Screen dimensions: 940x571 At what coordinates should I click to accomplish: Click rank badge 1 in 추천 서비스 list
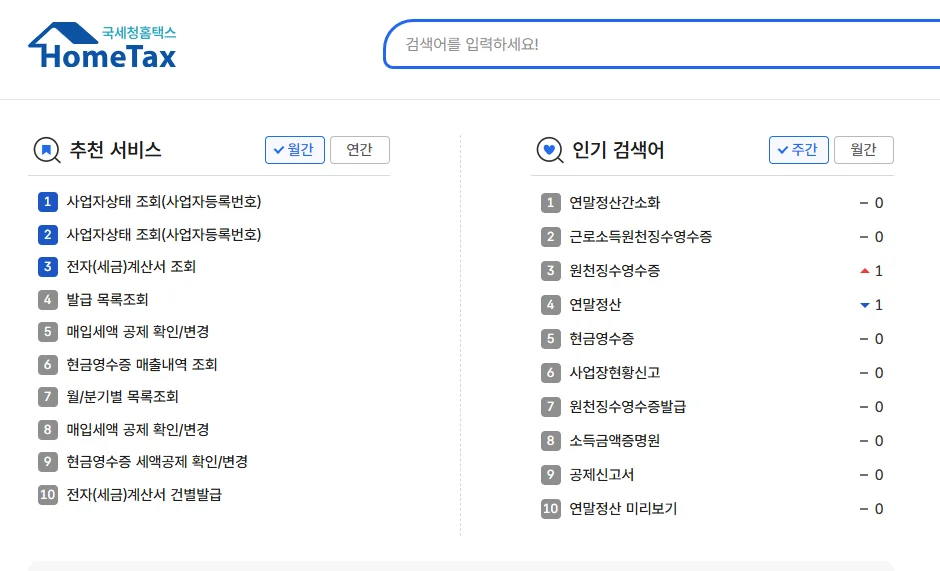point(48,202)
